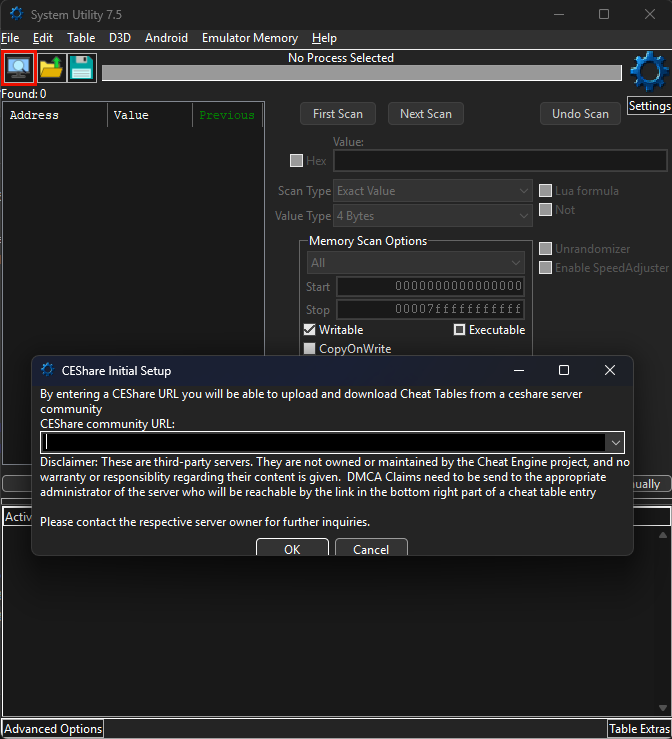Click the open folder load table icon
Screen dimensions: 672x739
click(51, 68)
